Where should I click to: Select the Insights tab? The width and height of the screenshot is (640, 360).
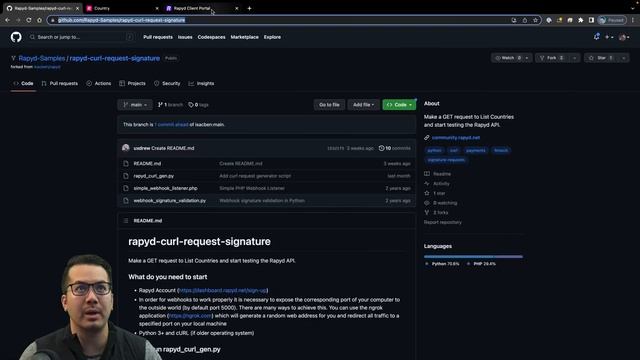[x=201, y=83]
